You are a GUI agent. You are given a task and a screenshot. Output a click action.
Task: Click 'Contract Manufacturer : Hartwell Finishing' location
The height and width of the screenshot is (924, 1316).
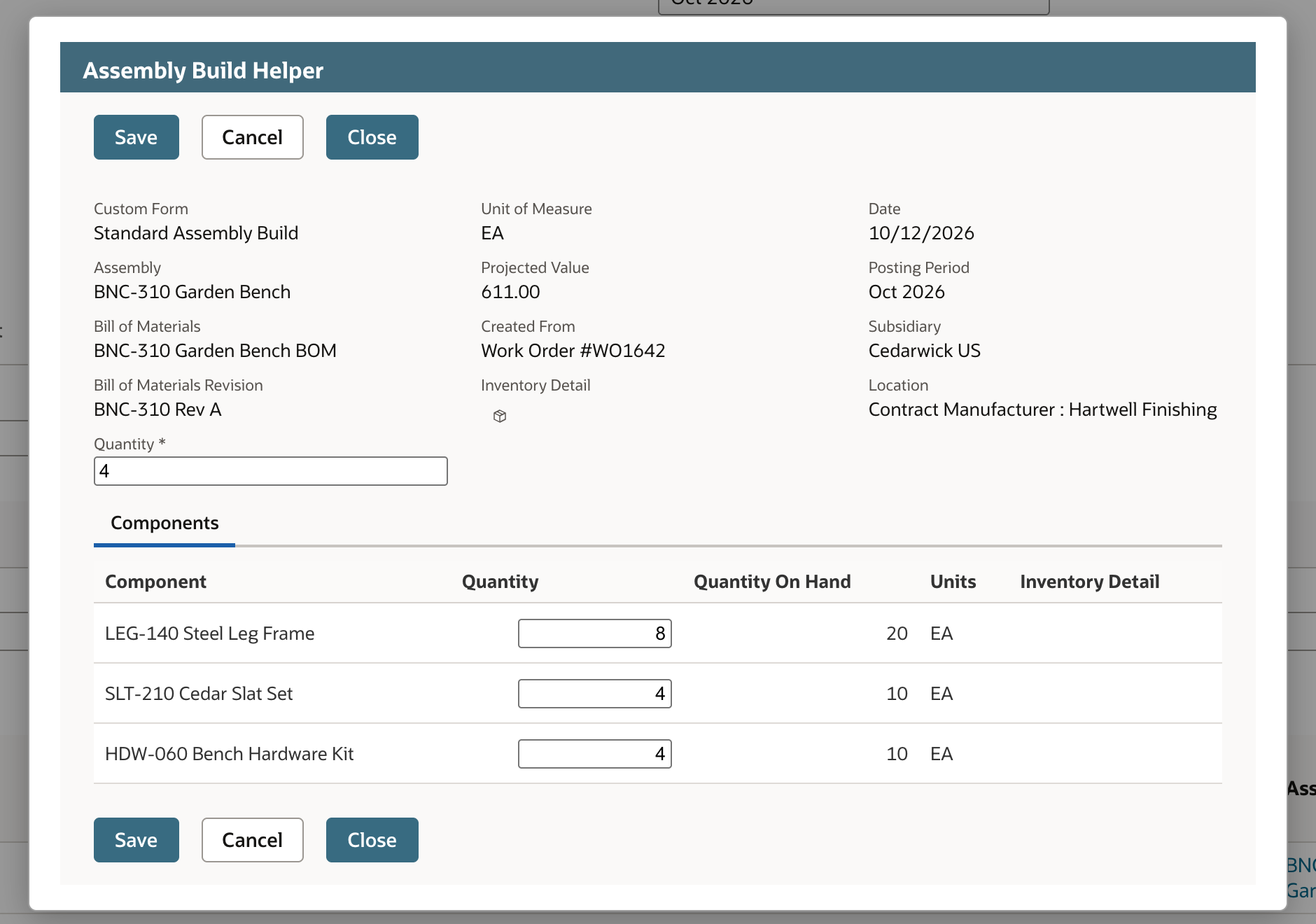[1043, 409]
